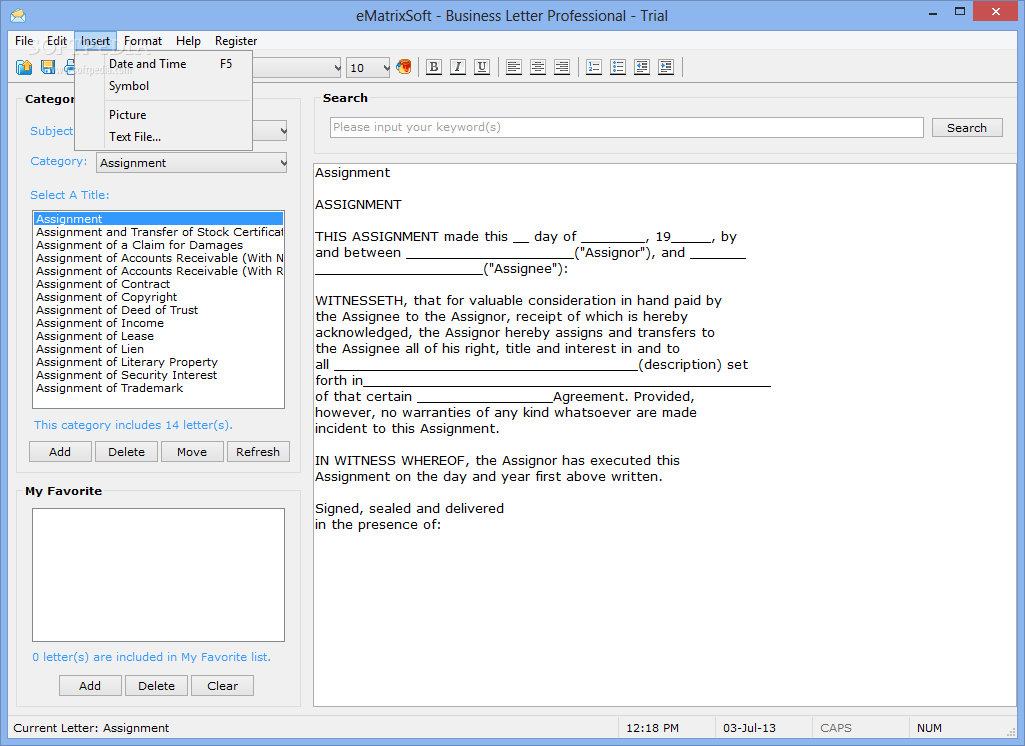
Task: Select 'Assignment of Income' title
Action: [x=159, y=323]
